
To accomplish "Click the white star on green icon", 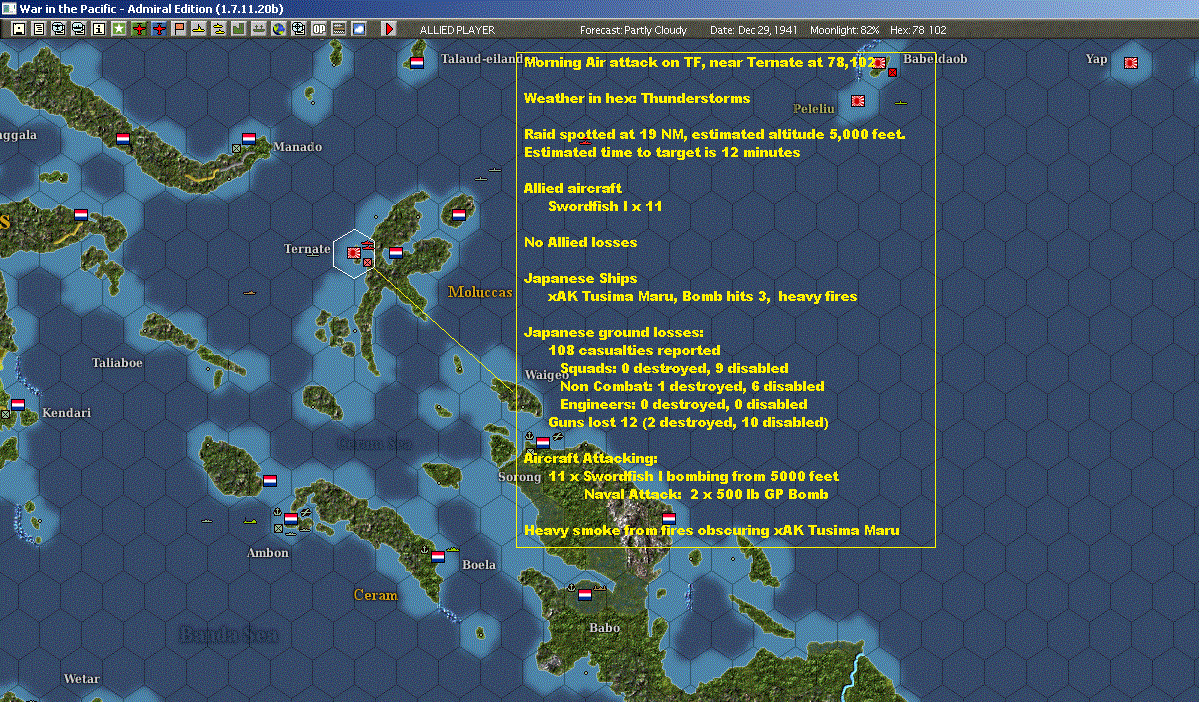I will (119, 29).
